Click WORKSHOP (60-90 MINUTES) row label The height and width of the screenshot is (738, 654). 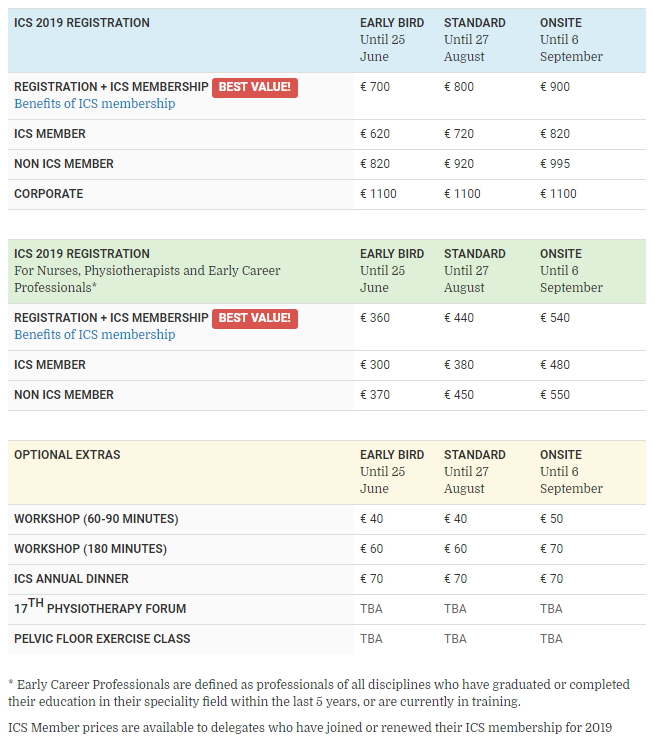coord(96,519)
